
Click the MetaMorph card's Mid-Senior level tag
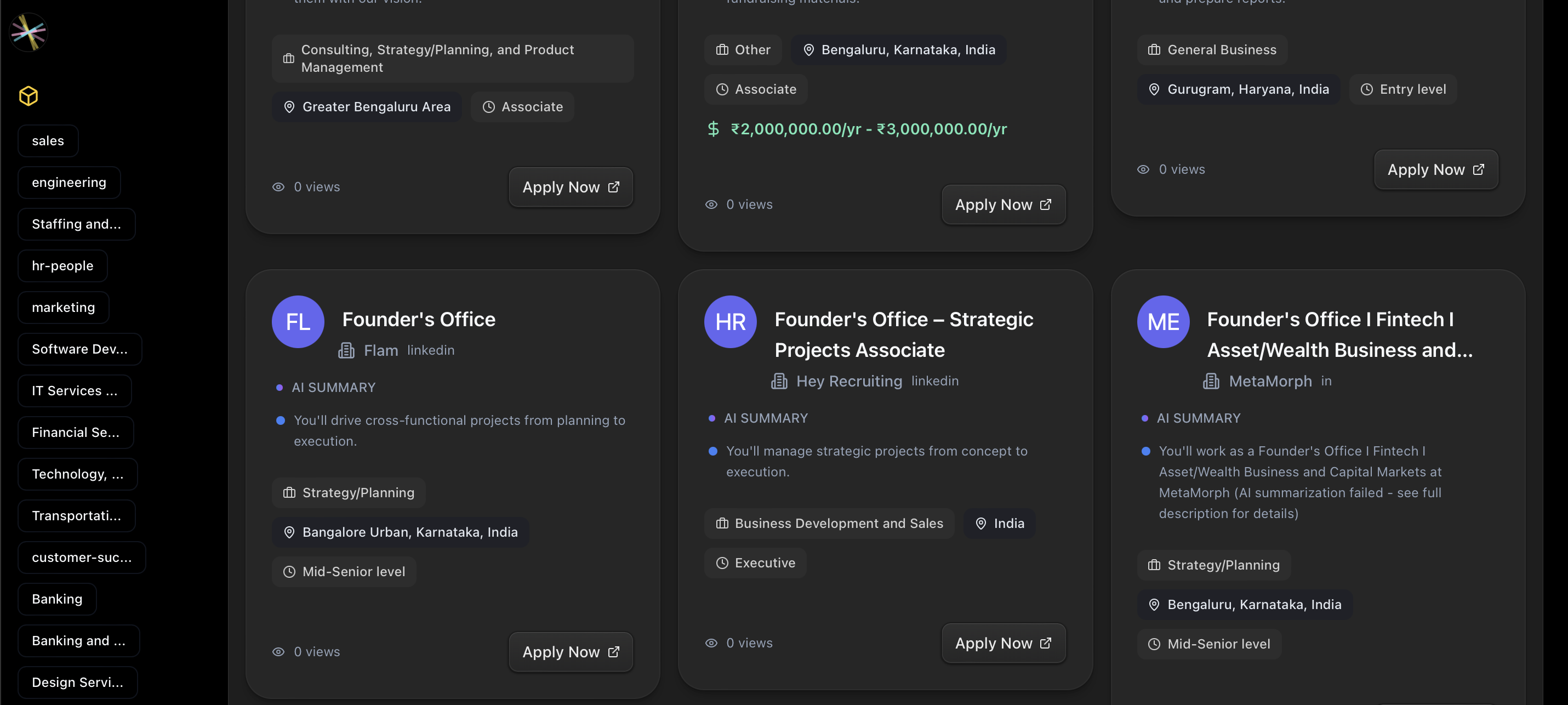[x=1209, y=644]
